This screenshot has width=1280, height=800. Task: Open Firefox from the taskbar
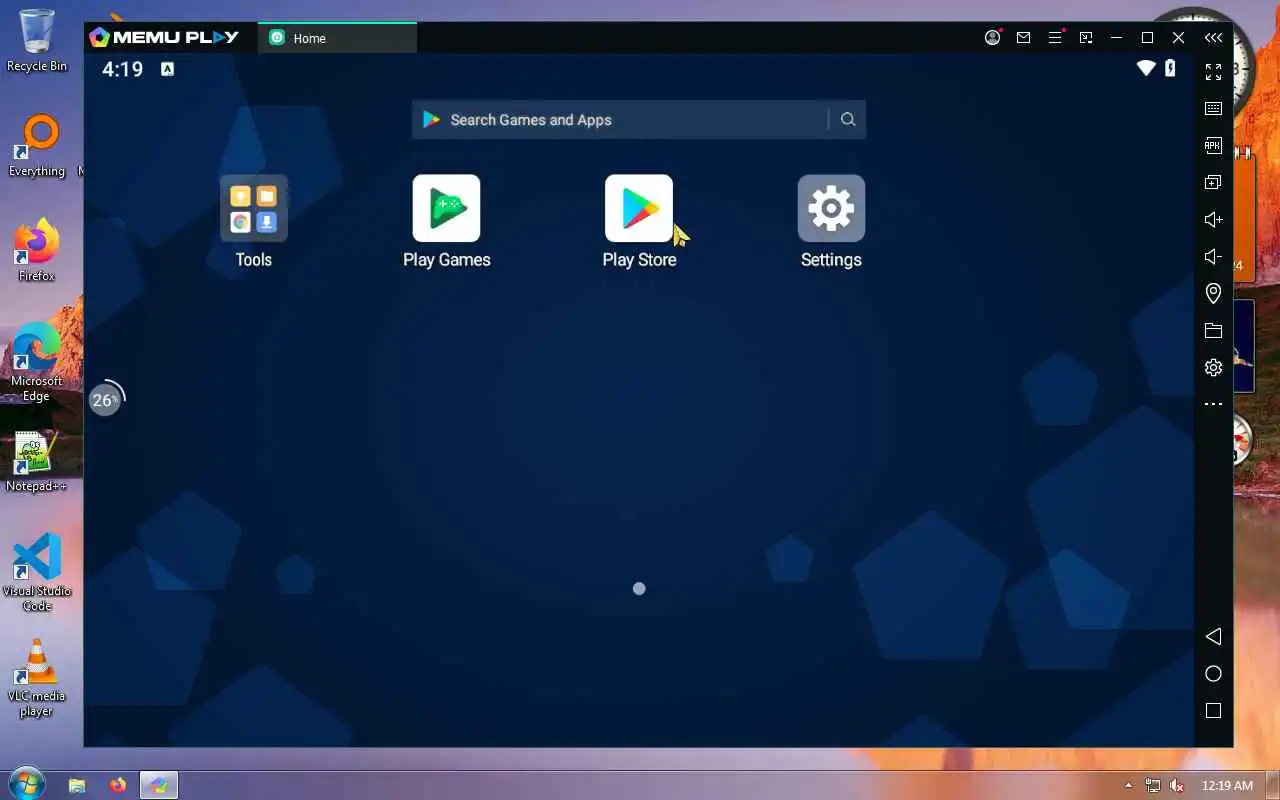coord(118,785)
